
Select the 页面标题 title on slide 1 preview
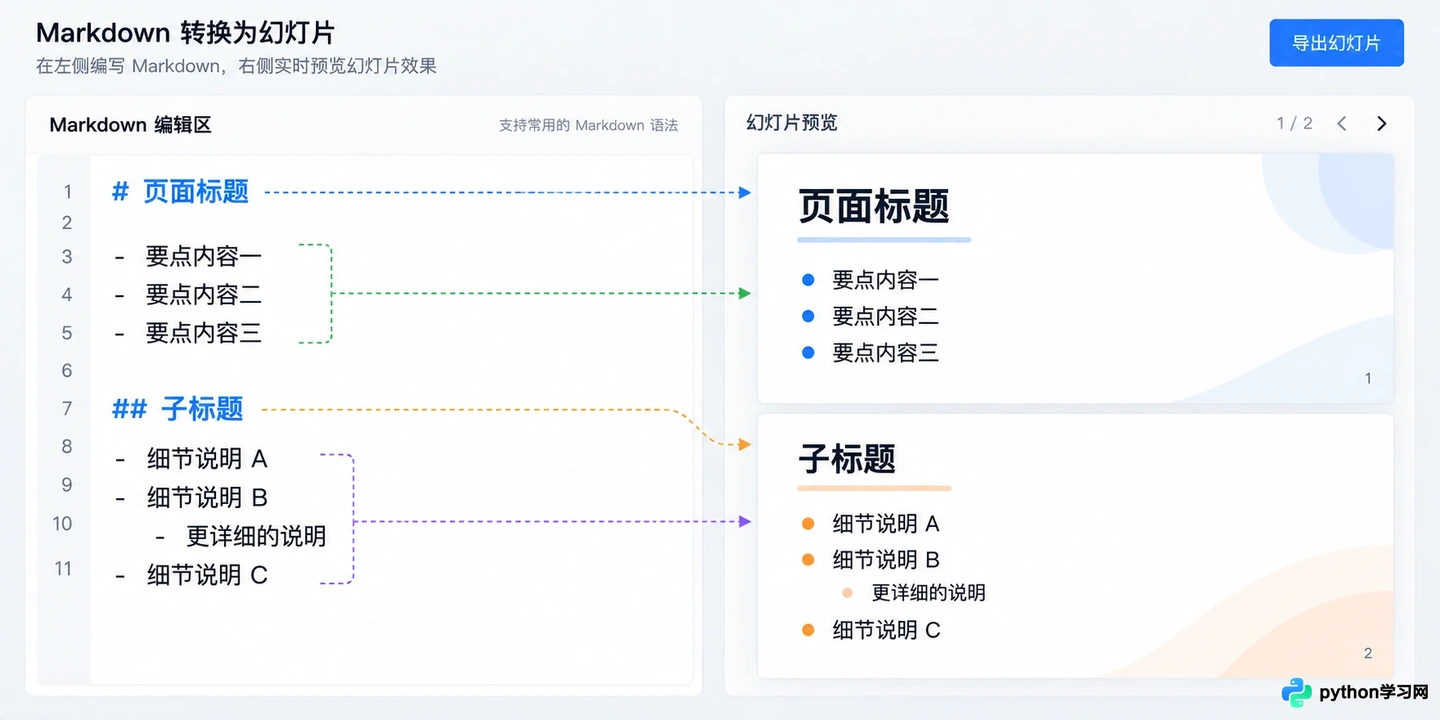tap(873, 206)
